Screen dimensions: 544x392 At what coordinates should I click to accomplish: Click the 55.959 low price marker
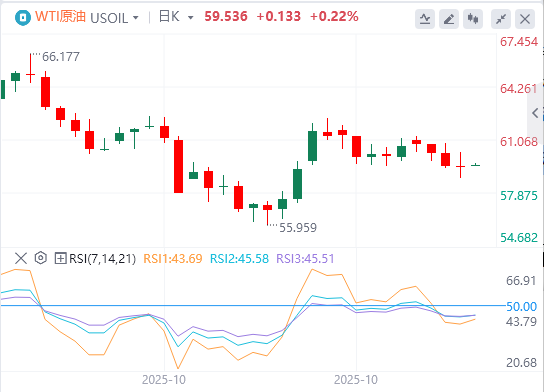(x=298, y=228)
